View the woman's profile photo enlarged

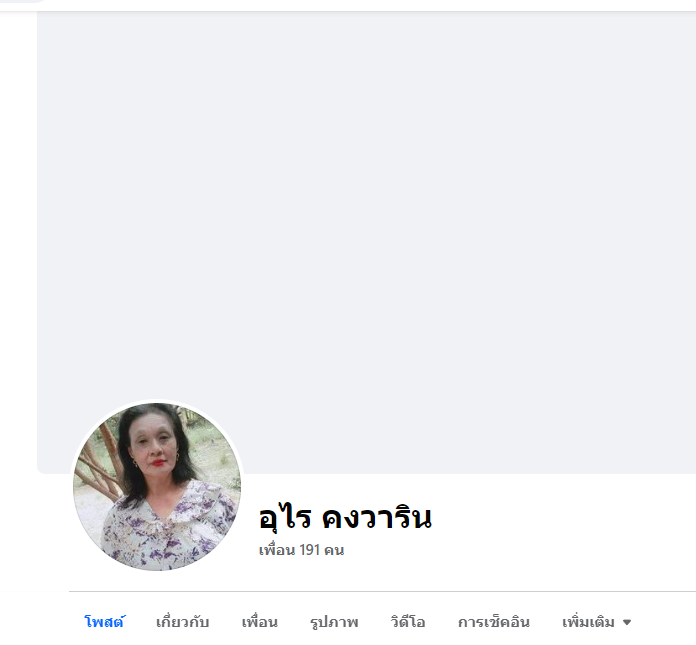157,487
